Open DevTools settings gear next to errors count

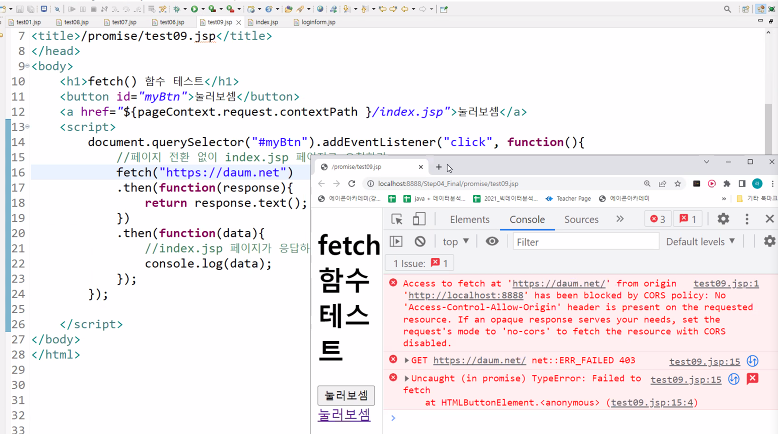(723, 219)
